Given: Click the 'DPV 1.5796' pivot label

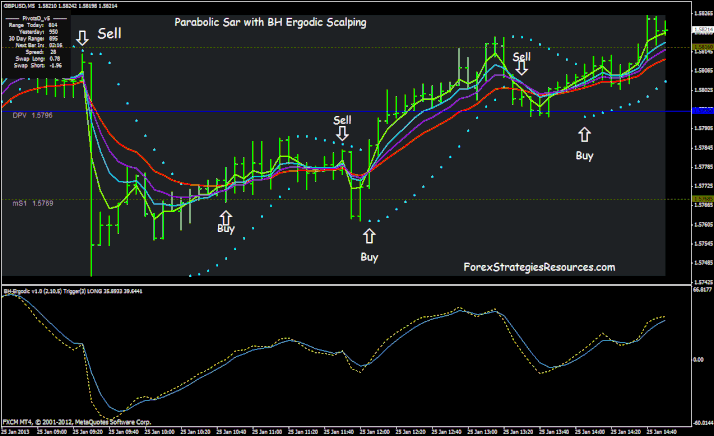Looking at the screenshot, I should (x=32, y=116).
